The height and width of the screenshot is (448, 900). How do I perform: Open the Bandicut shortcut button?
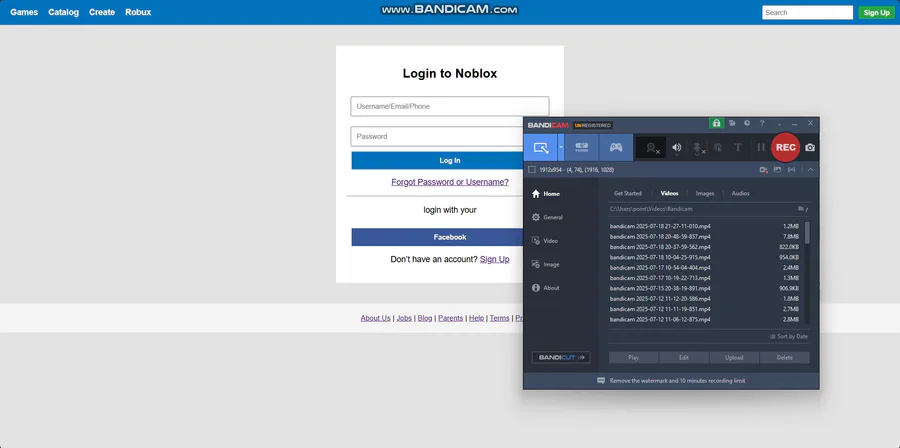click(561, 357)
